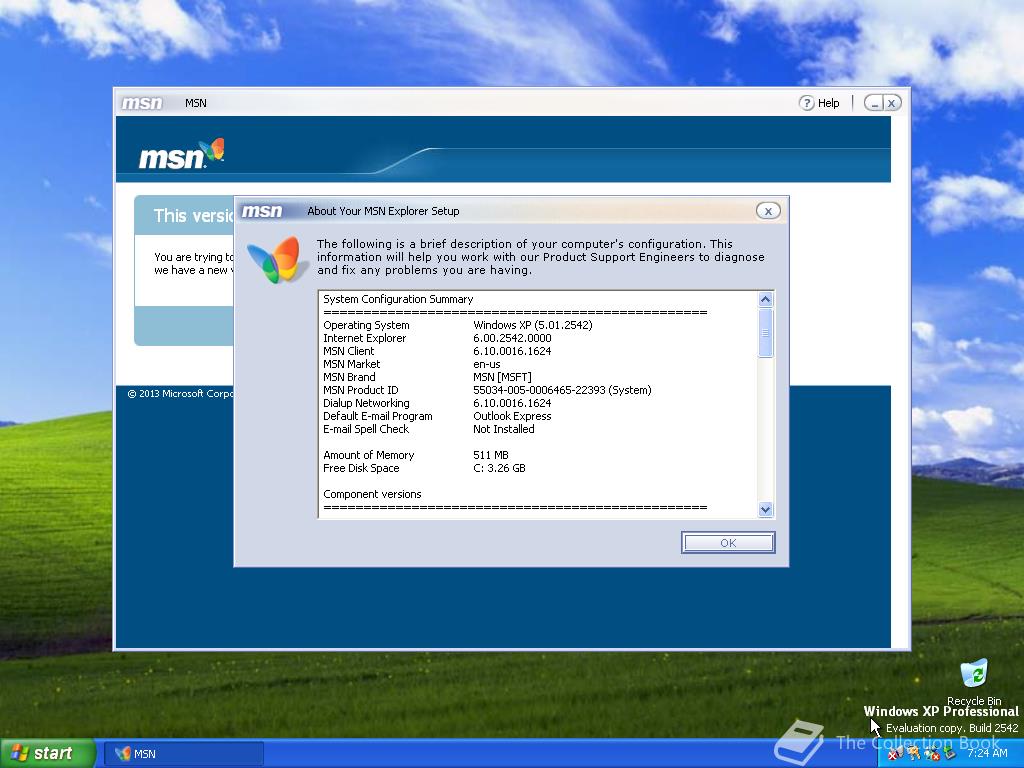Select the Amount of Memory label

(368, 455)
